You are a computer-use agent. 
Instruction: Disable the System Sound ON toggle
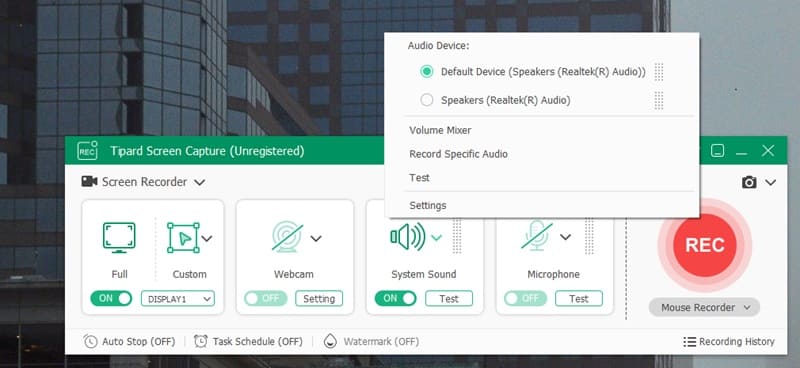click(395, 299)
